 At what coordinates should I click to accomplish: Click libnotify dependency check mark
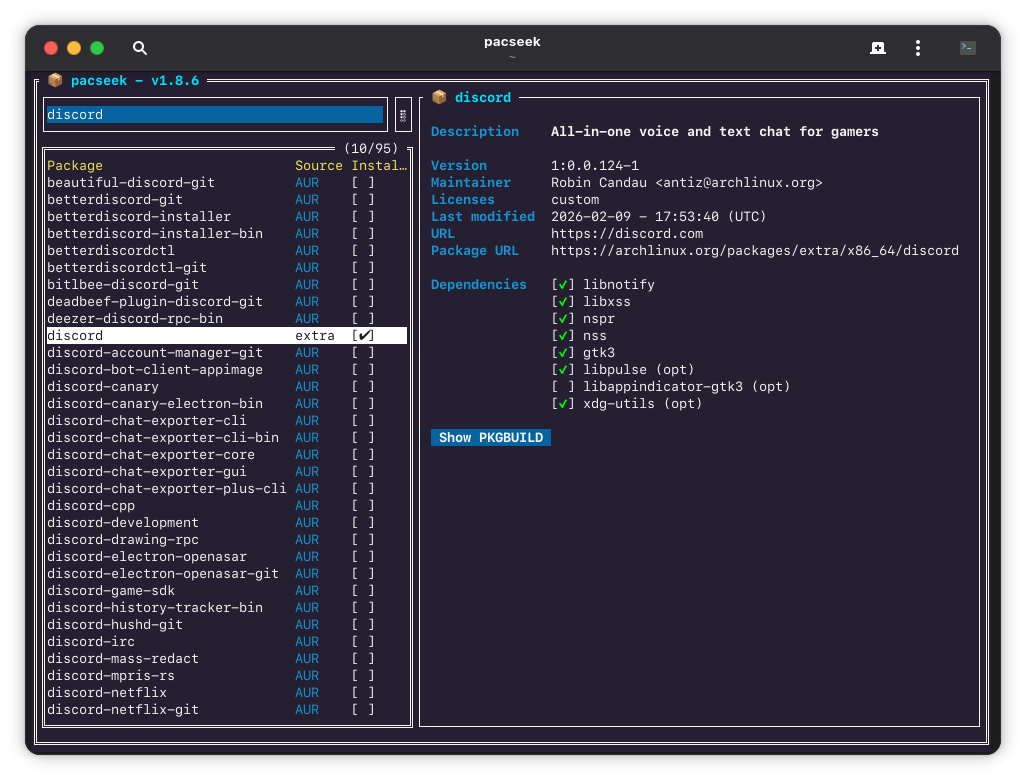point(563,285)
